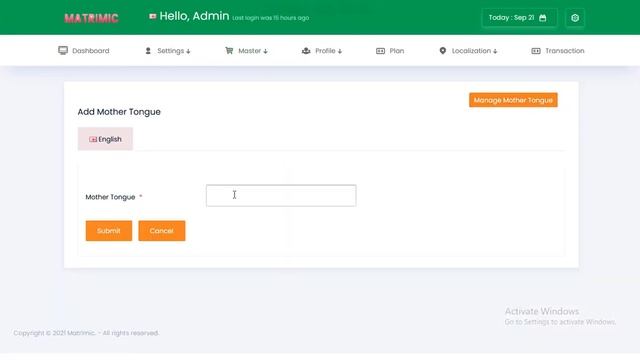Viewport: 640px width, 360px height.
Task: Go to Dashboard menu item
Action: [x=84, y=51]
